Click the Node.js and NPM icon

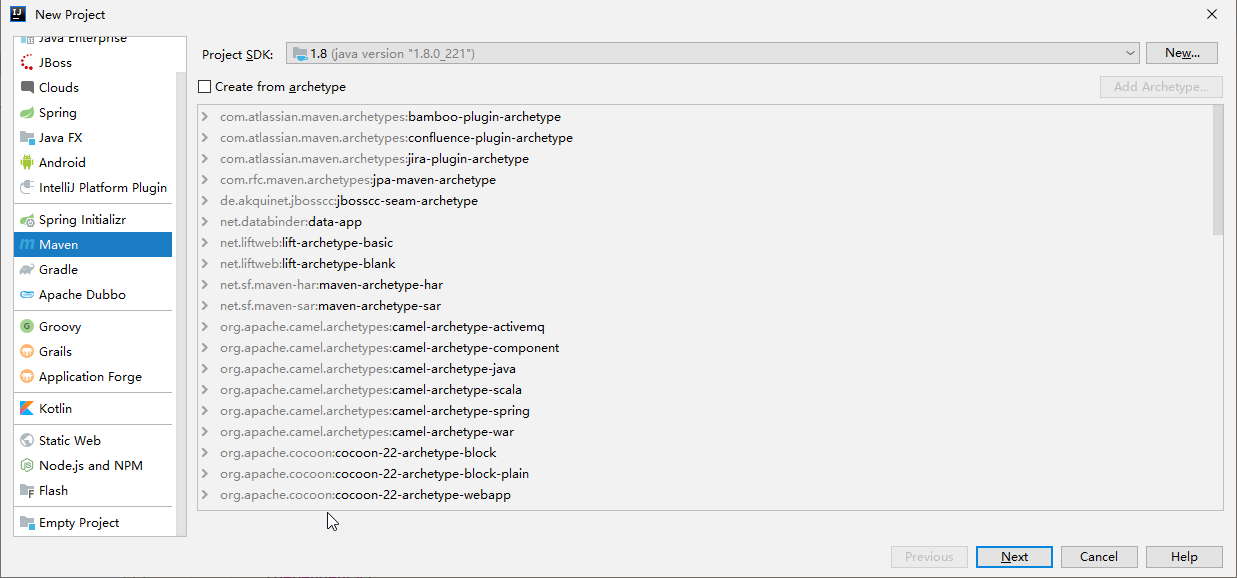point(27,466)
